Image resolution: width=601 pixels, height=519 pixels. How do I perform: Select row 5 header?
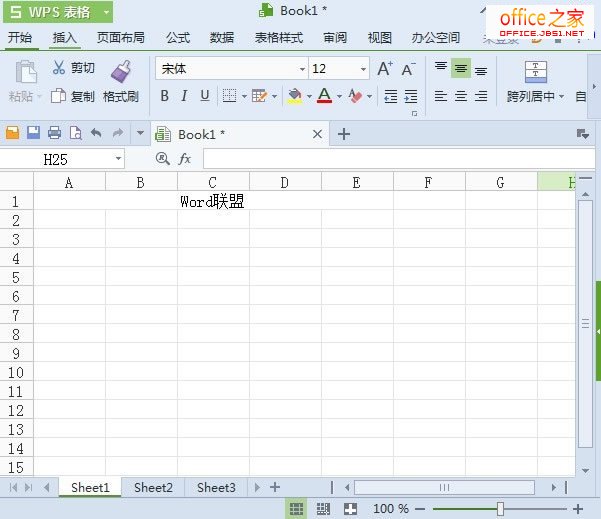pos(16,277)
